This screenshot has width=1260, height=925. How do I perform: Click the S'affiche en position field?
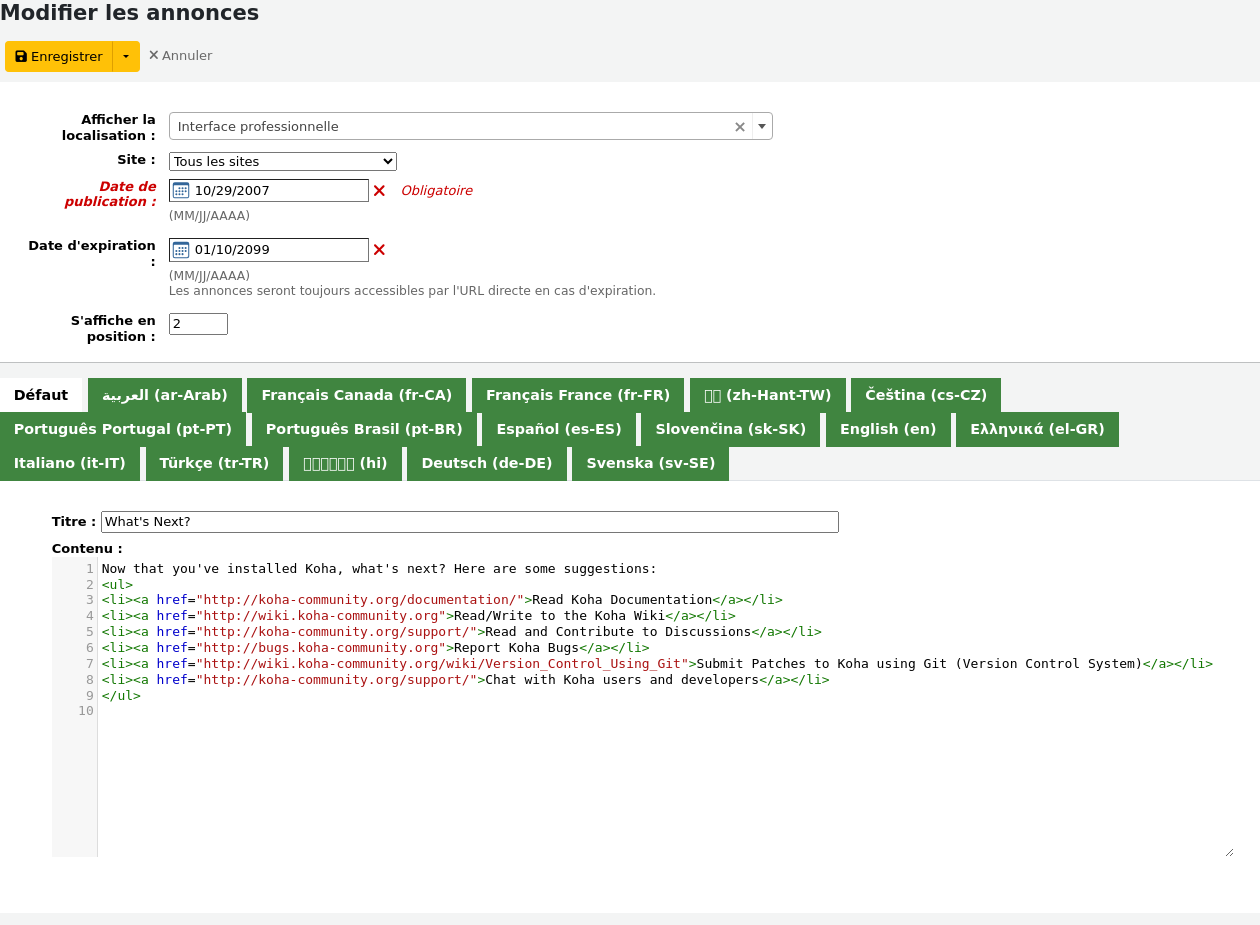[x=198, y=324]
